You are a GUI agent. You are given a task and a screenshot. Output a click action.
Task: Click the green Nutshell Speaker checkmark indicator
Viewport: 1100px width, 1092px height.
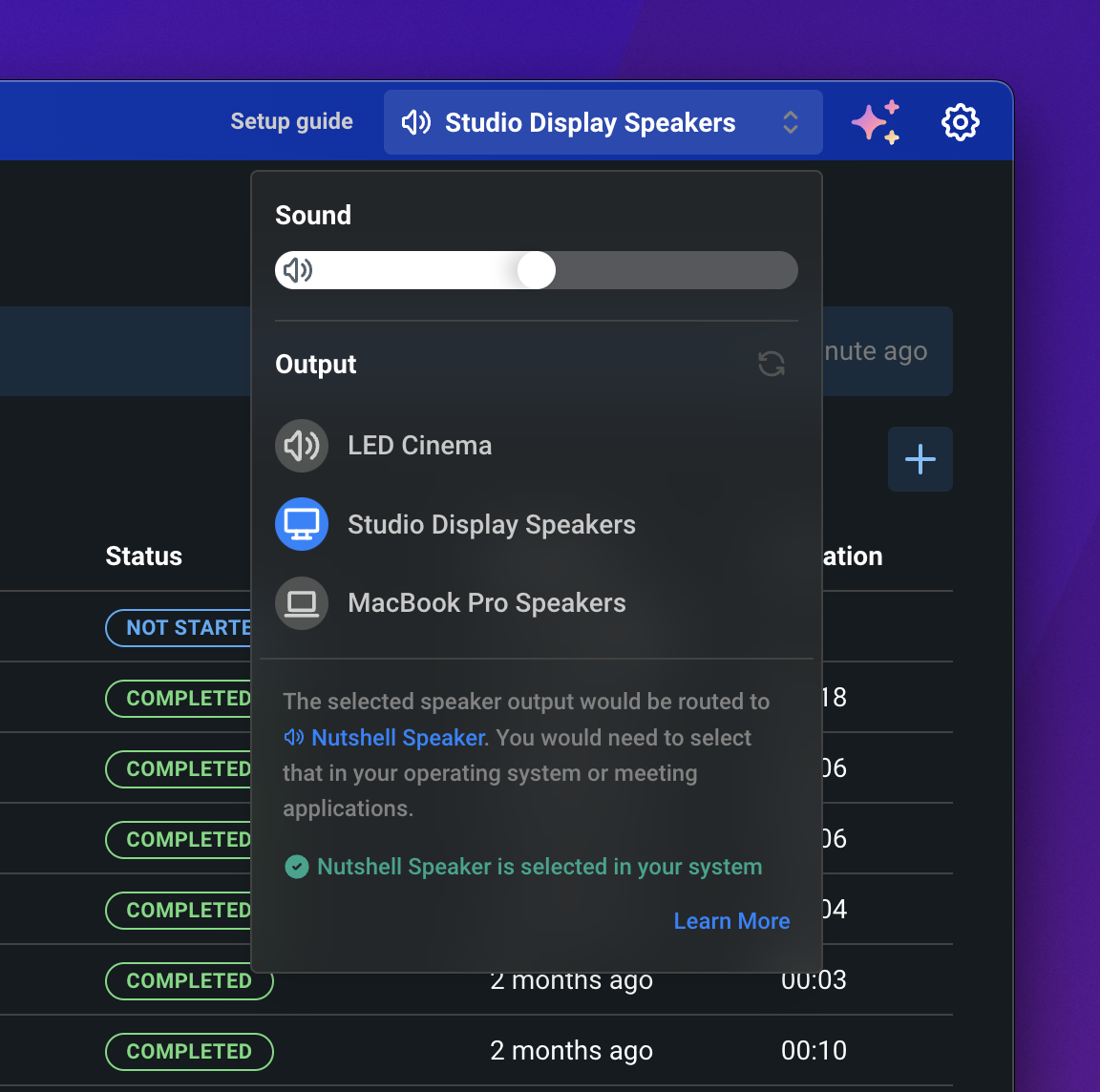click(x=297, y=867)
